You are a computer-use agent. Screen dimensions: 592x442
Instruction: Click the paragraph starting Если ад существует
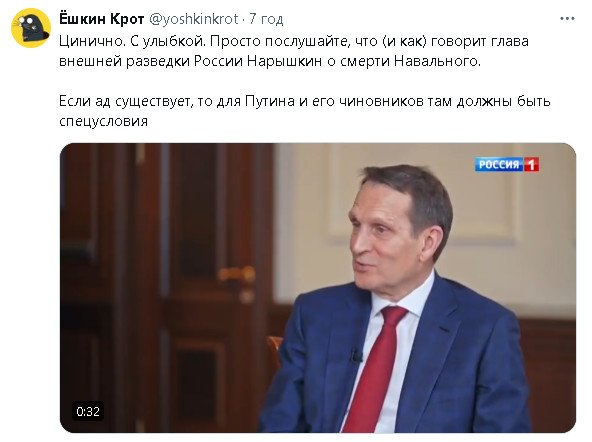[x=305, y=111]
